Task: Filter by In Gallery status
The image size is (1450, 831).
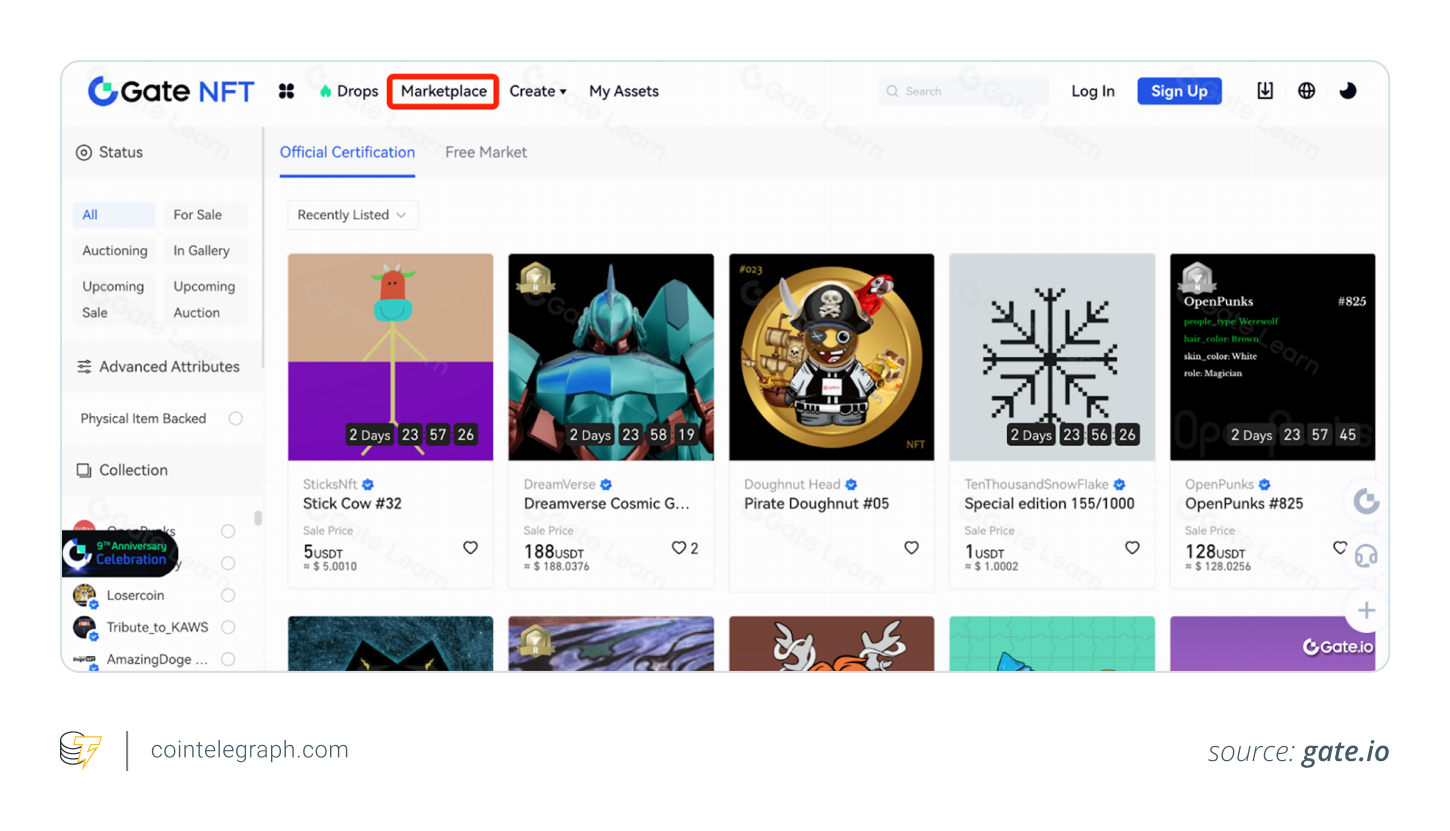Action: click(x=204, y=251)
